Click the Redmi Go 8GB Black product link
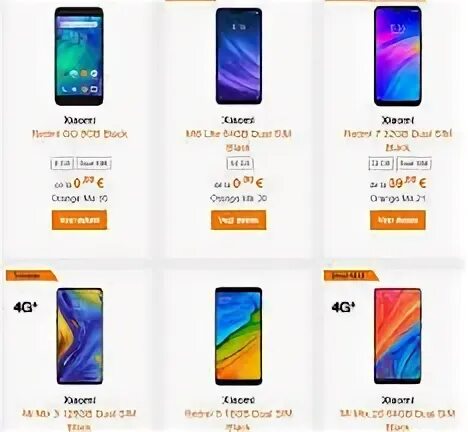 click(x=80, y=134)
